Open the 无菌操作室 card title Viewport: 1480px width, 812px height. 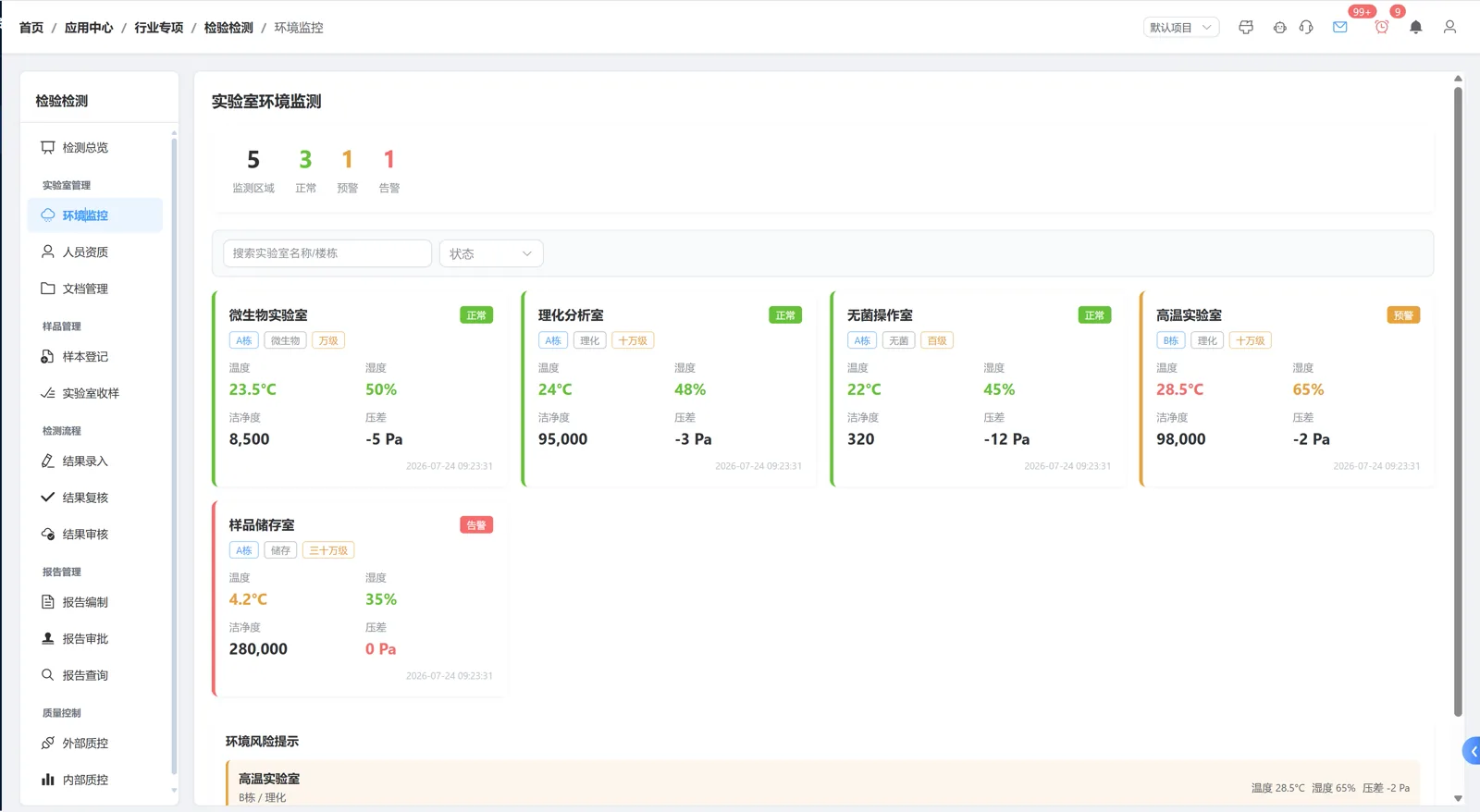click(x=880, y=315)
